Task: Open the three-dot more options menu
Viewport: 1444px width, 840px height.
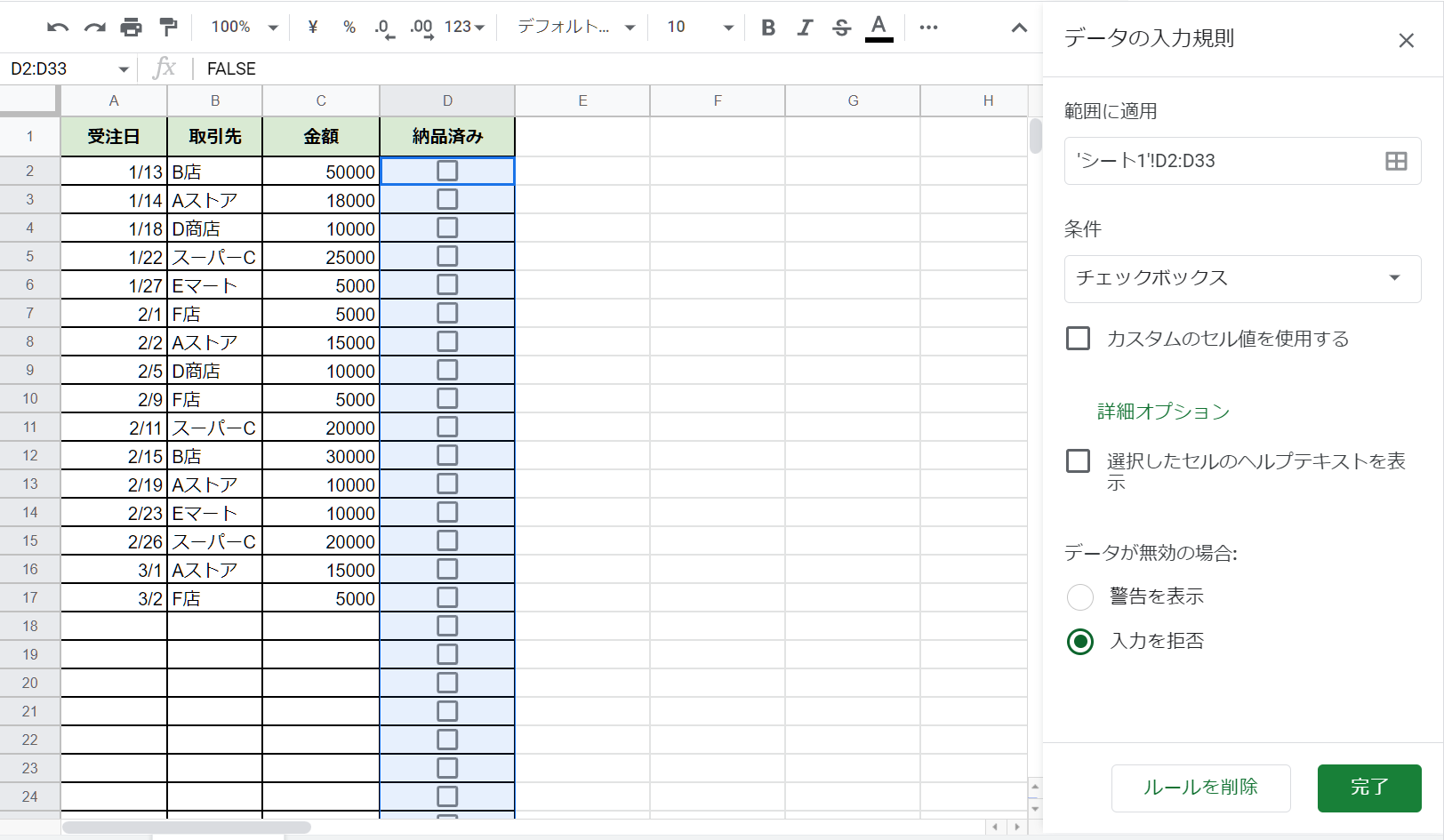Action: point(928,28)
